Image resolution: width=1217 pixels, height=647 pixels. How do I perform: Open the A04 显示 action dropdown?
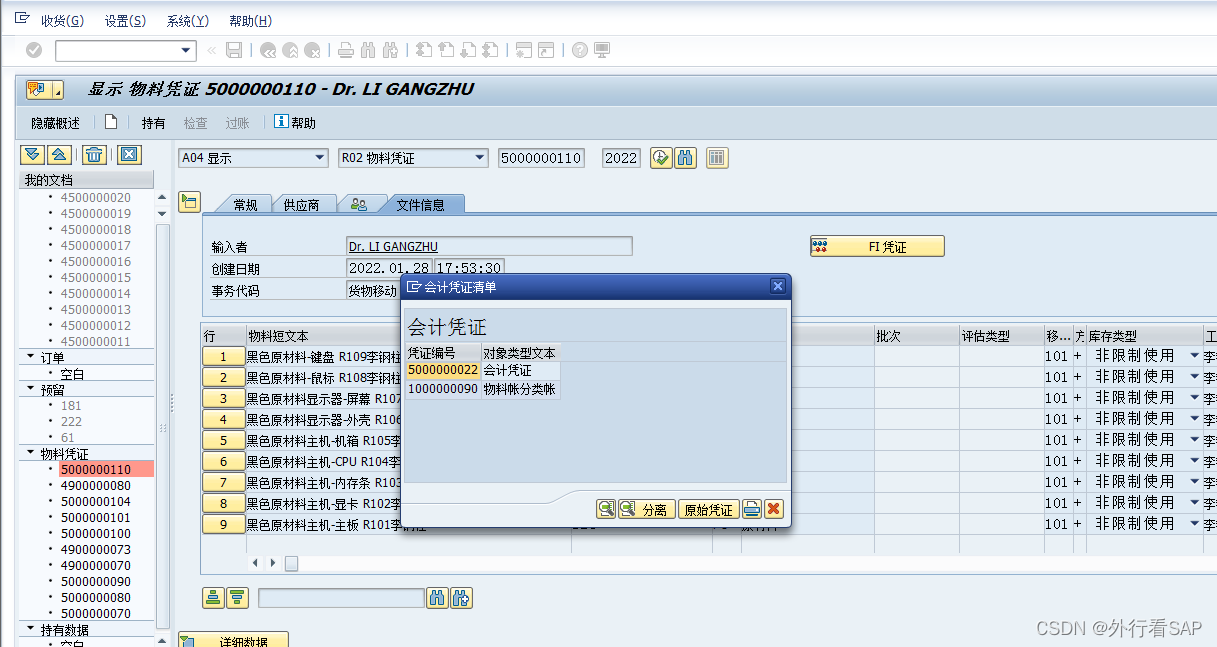[320, 158]
